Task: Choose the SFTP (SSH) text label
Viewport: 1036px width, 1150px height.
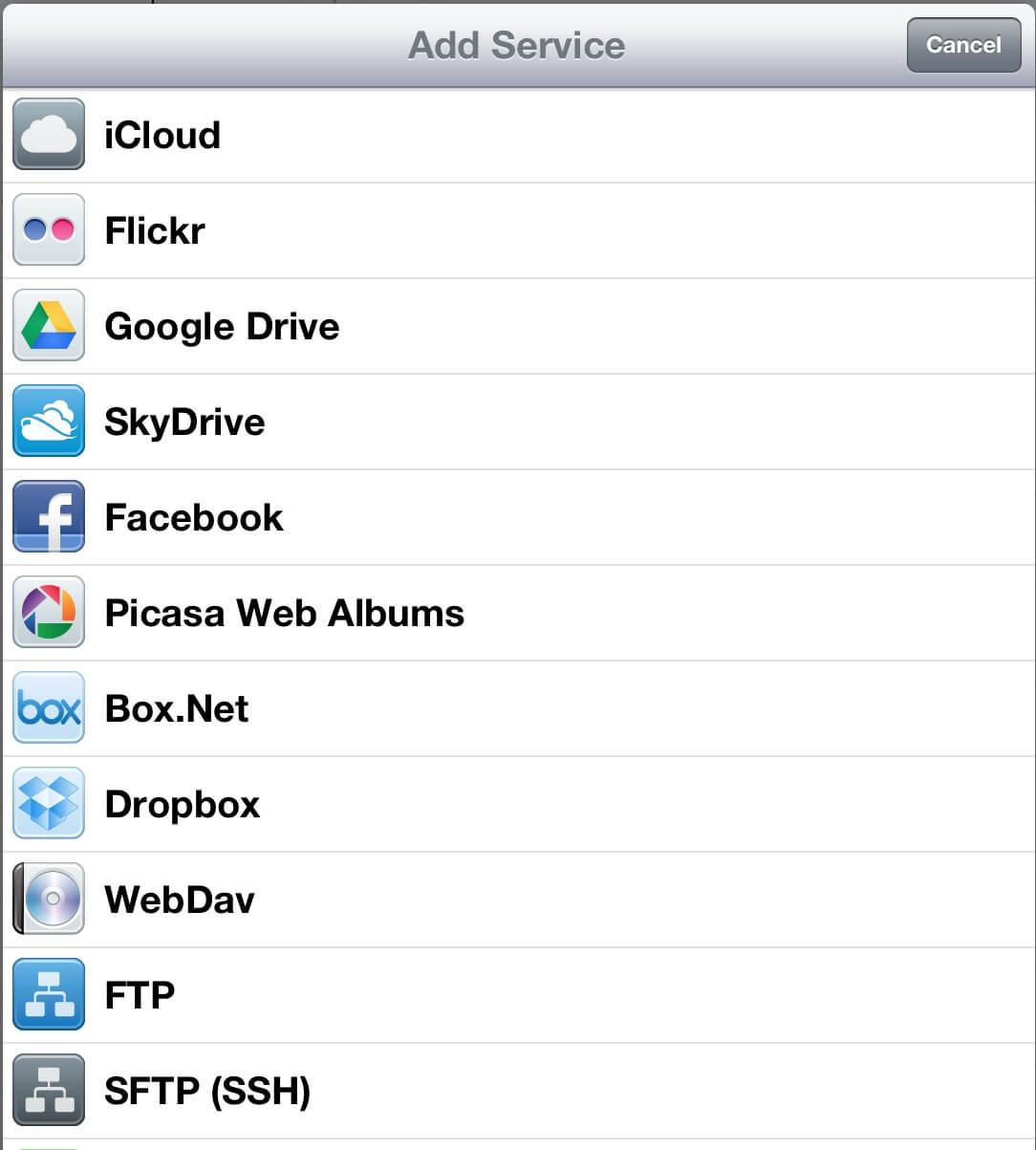Action: 207,1091
